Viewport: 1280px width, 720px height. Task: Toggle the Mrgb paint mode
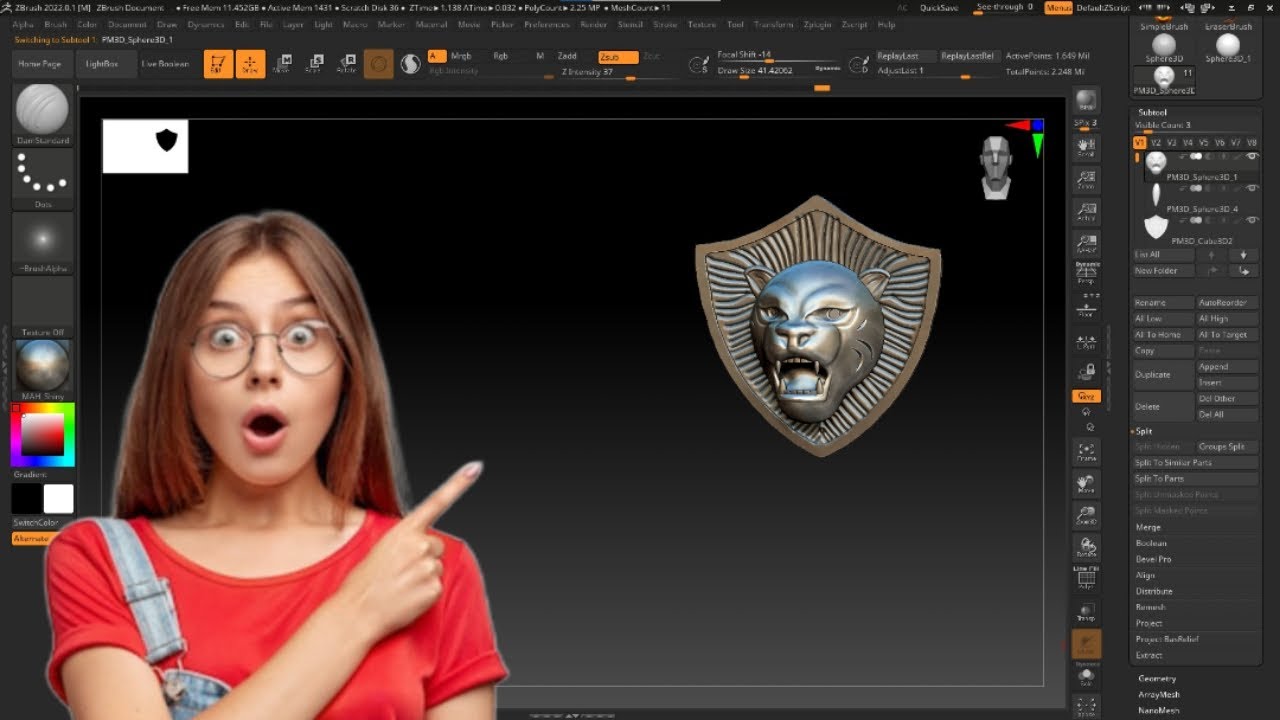[x=461, y=57]
